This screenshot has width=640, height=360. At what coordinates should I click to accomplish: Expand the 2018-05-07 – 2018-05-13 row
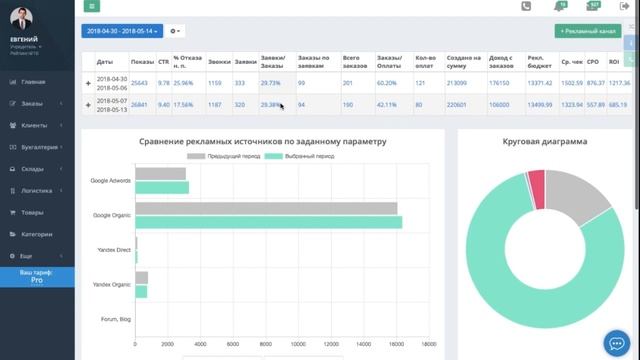point(88,105)
